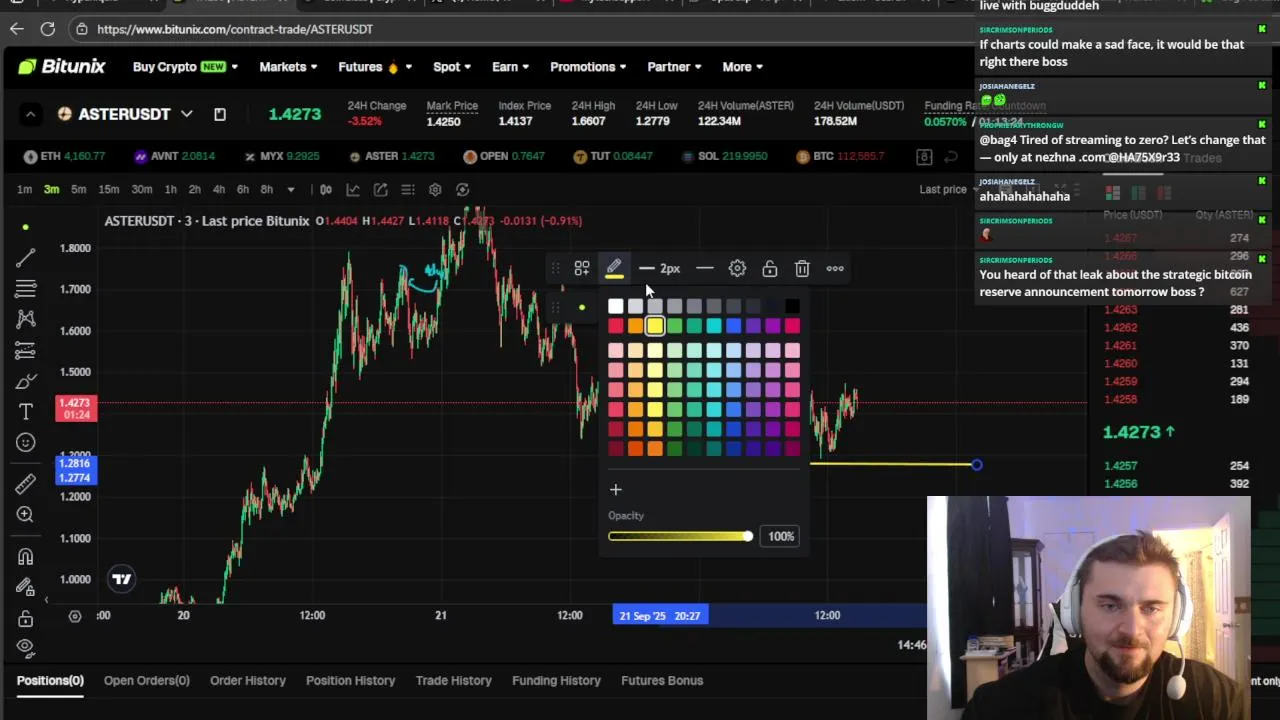Switch to Futures Bonus tab

[662, 680]
